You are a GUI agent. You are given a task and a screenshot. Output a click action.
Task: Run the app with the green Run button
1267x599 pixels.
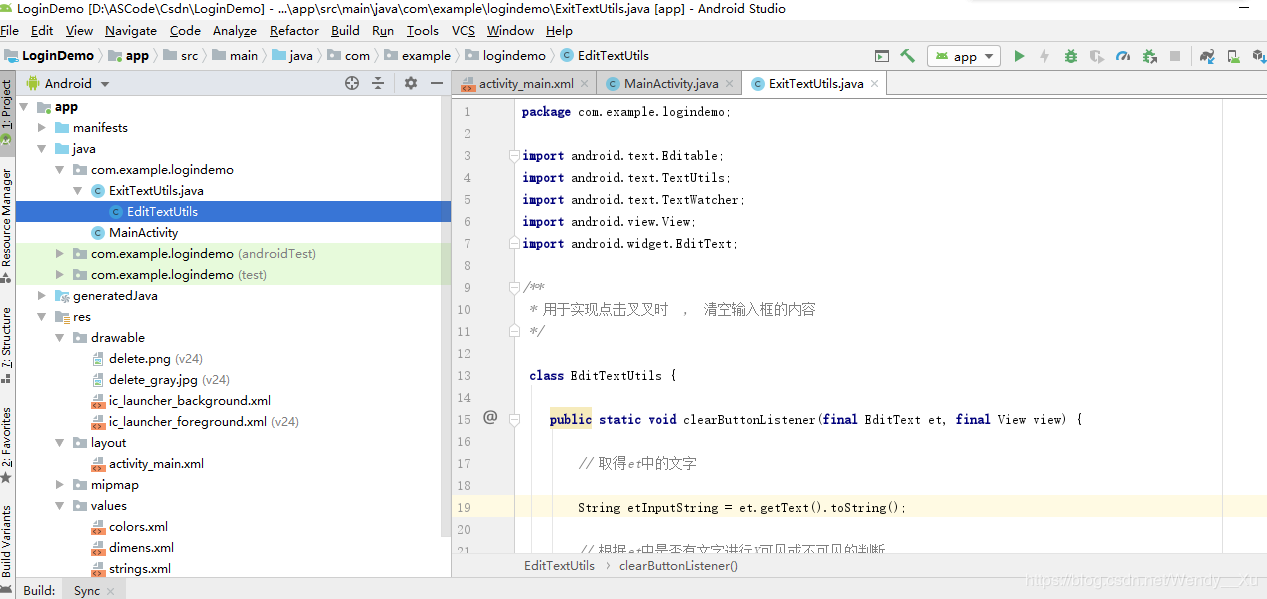coord(1019,55)
